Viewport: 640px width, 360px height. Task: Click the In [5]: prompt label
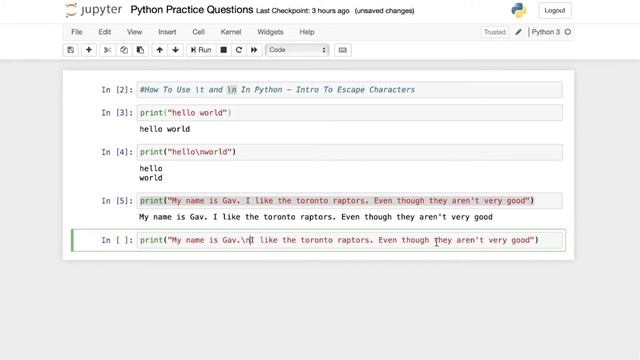coord(117,201)
